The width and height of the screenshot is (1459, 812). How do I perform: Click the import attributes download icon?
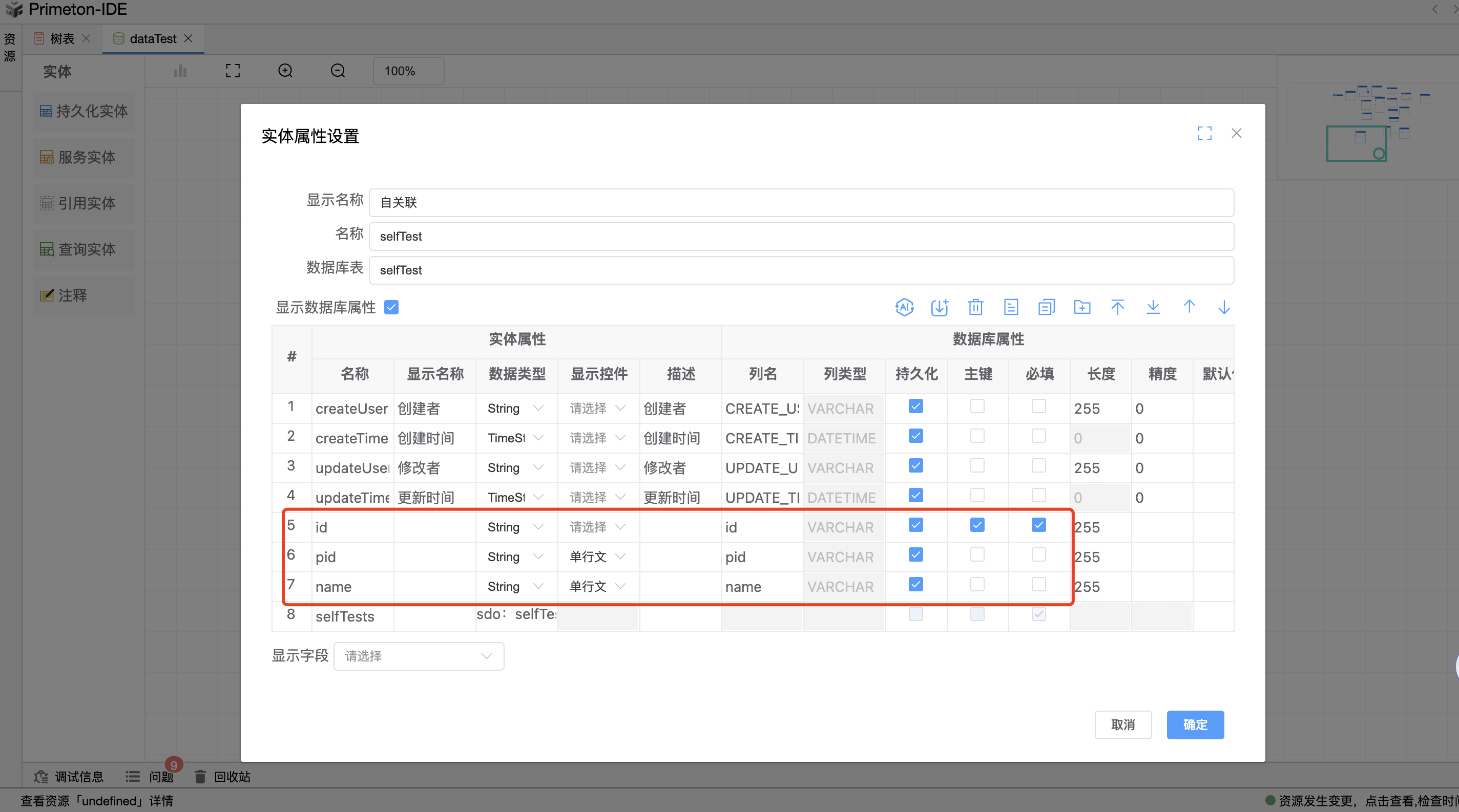[x=940, y=307]
